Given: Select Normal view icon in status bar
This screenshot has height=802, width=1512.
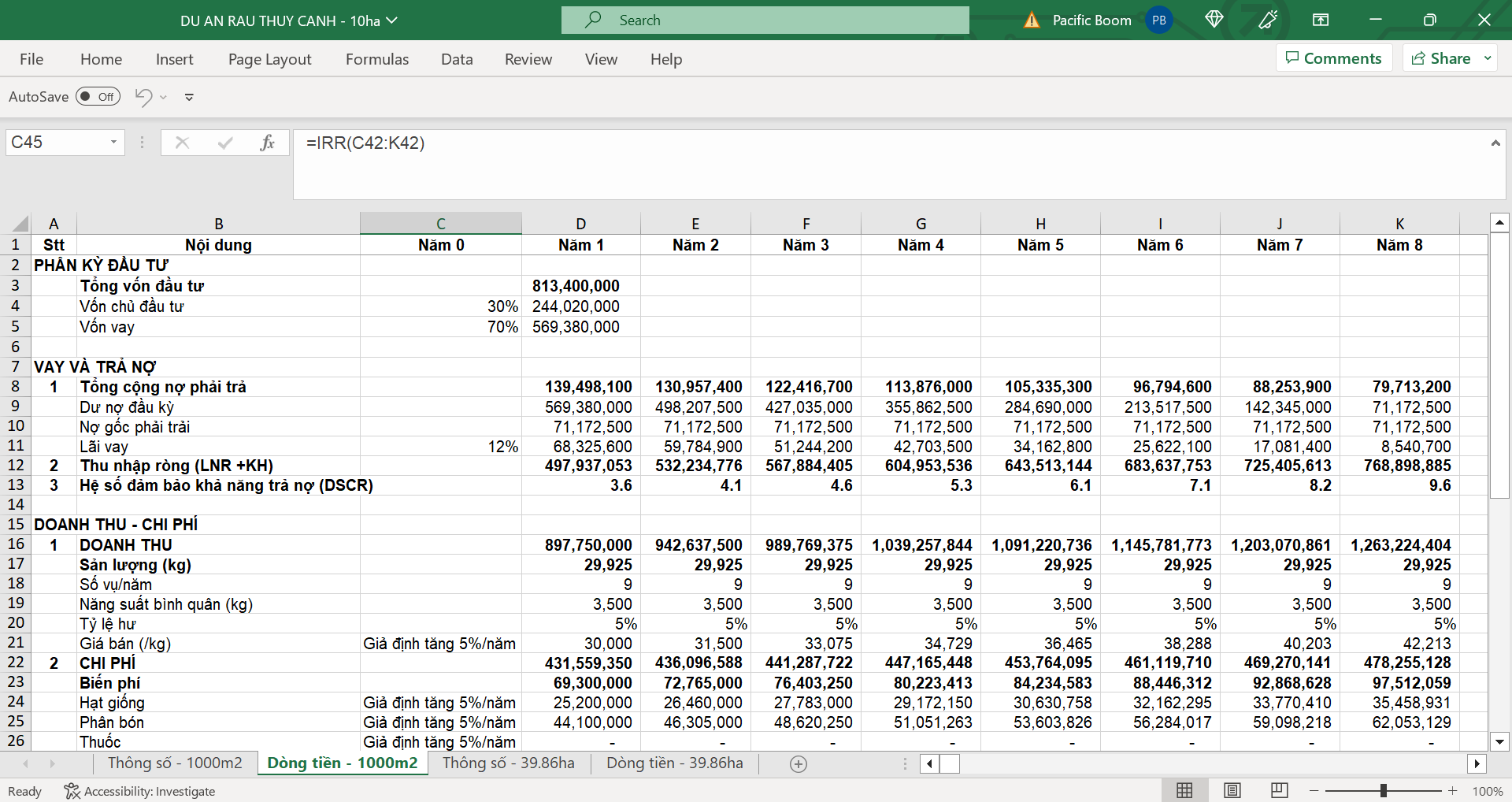Looking at the screenshot, I should coord(1184,790).
